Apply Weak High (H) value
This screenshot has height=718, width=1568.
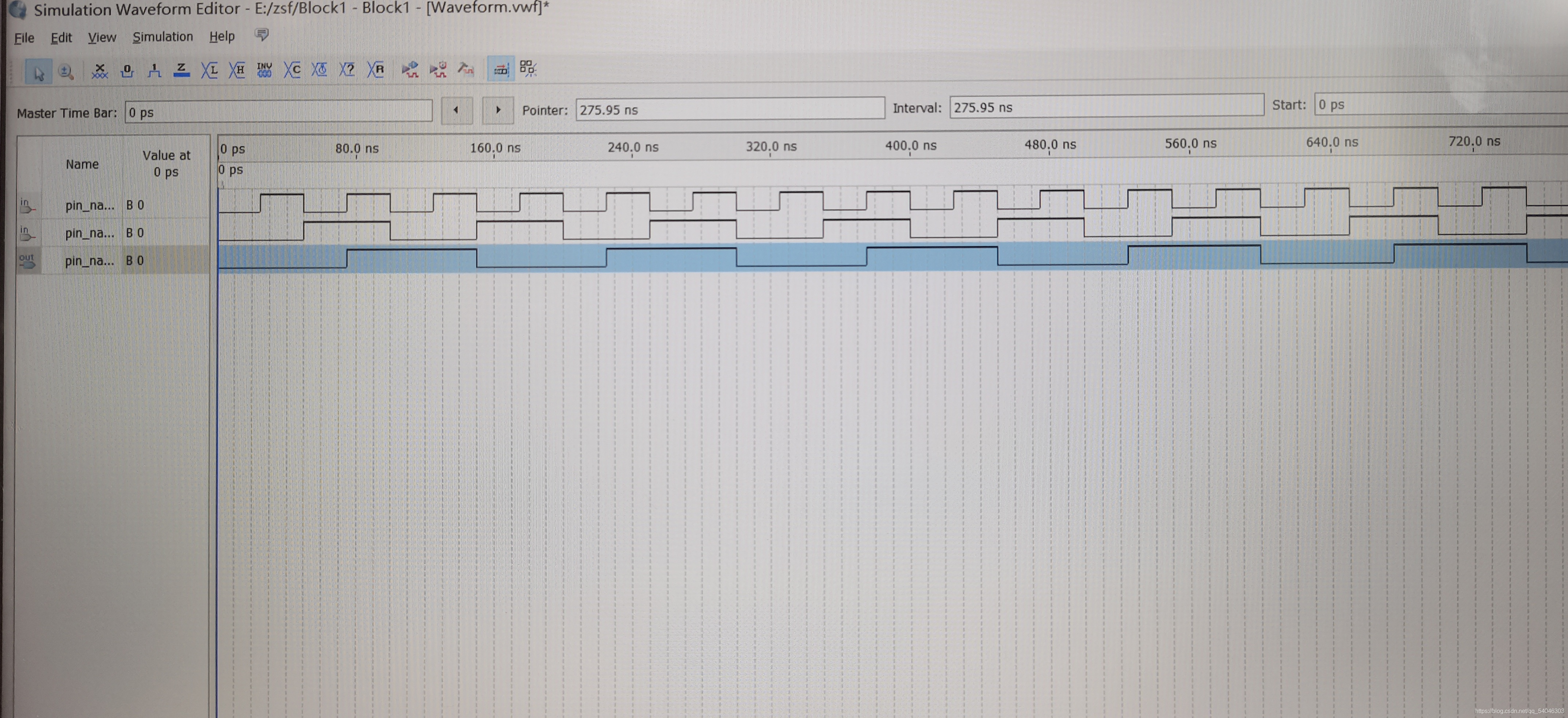(237, 70)
